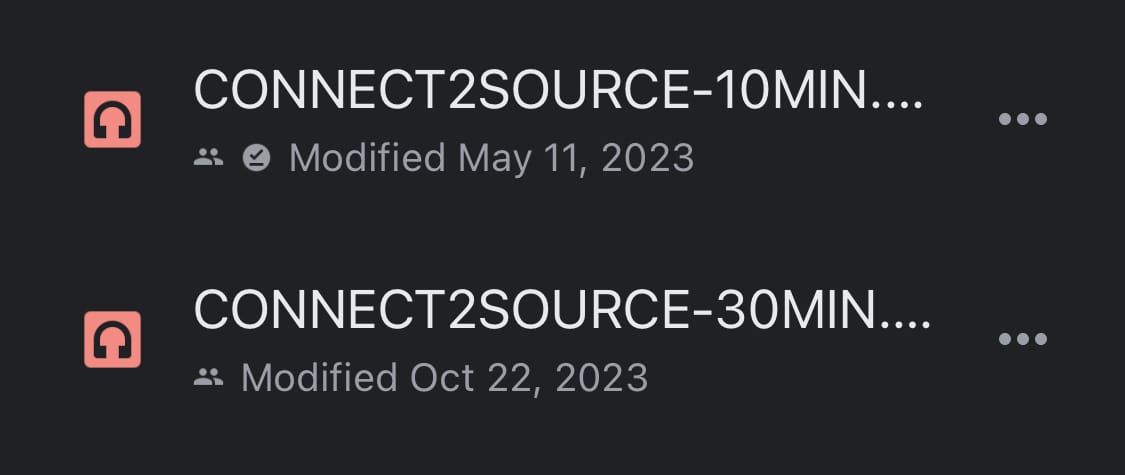Click the headphone audio icon for CONNECT2SOURCE-30MIN
The image size is (1125, 475).
tap(112, 339)
